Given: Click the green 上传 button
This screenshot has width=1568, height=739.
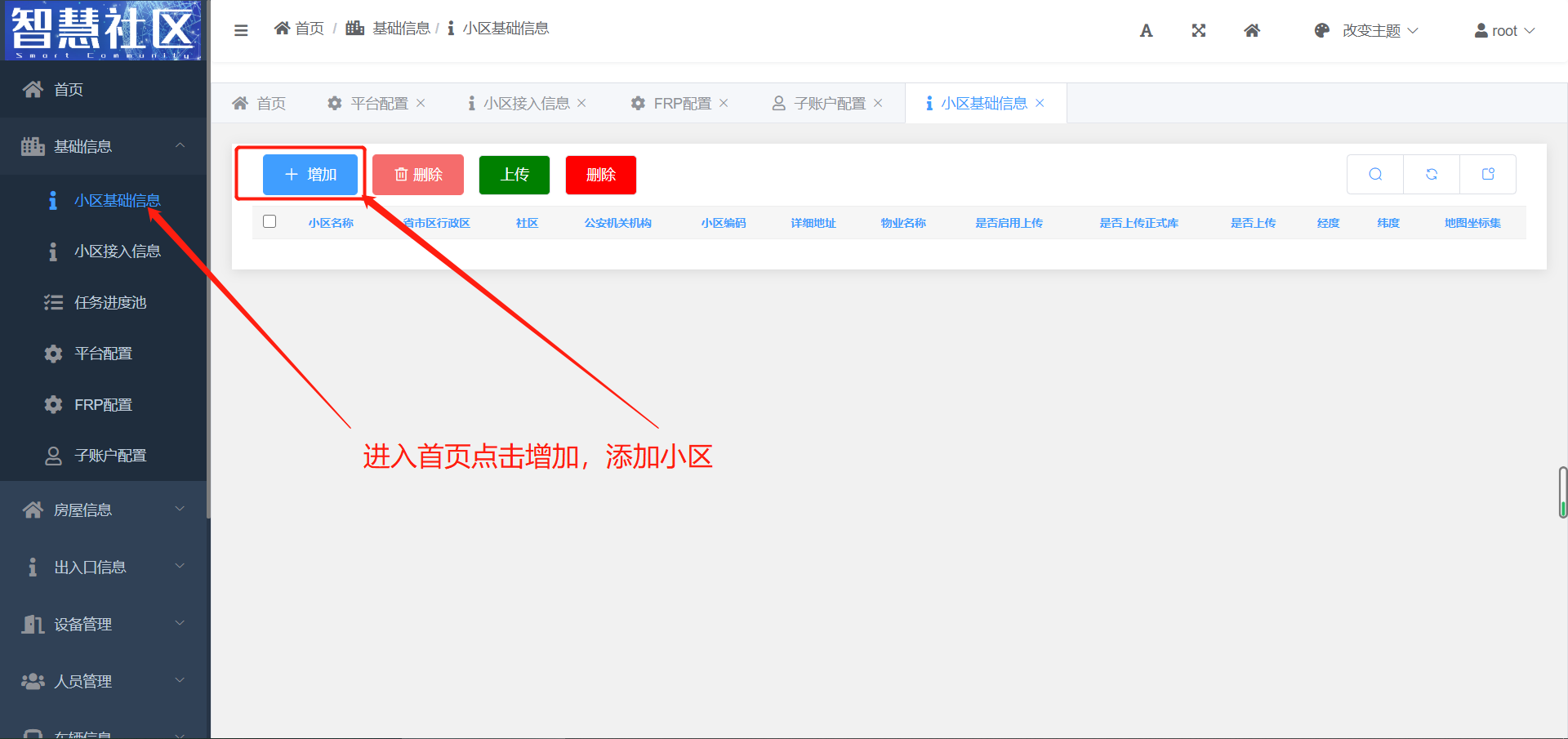Looking at the screenshot, I should tap(514, 174).
